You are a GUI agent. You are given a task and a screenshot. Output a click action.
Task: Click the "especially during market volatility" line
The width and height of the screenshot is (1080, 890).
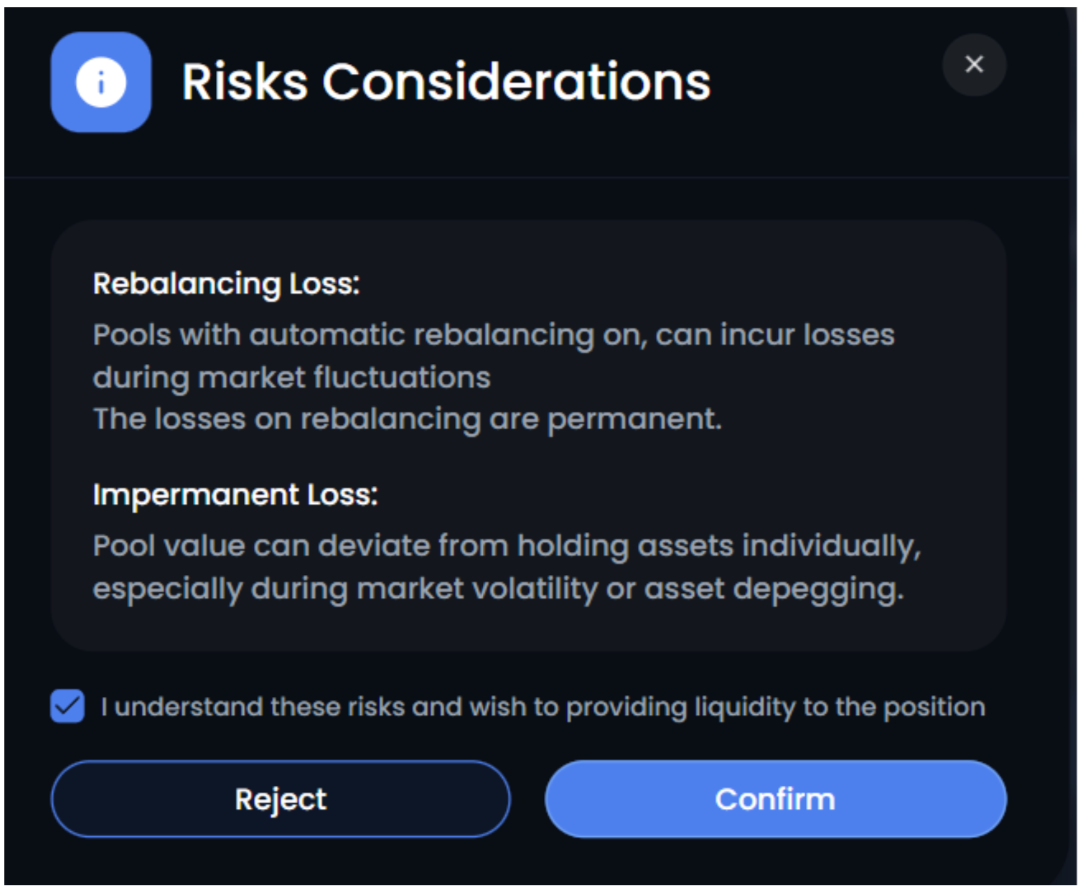(497, 589)
